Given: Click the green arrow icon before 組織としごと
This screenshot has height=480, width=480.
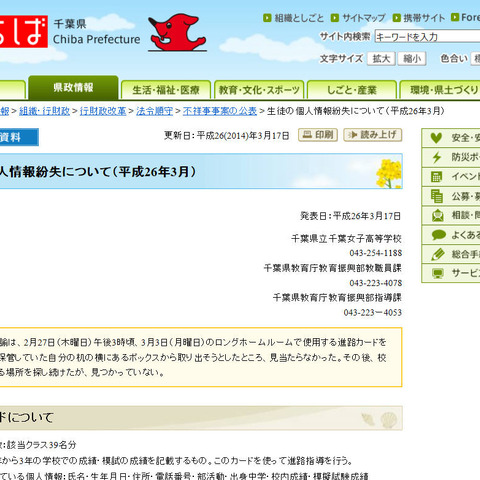Looking at the screenshot, I should click(267, 18).
